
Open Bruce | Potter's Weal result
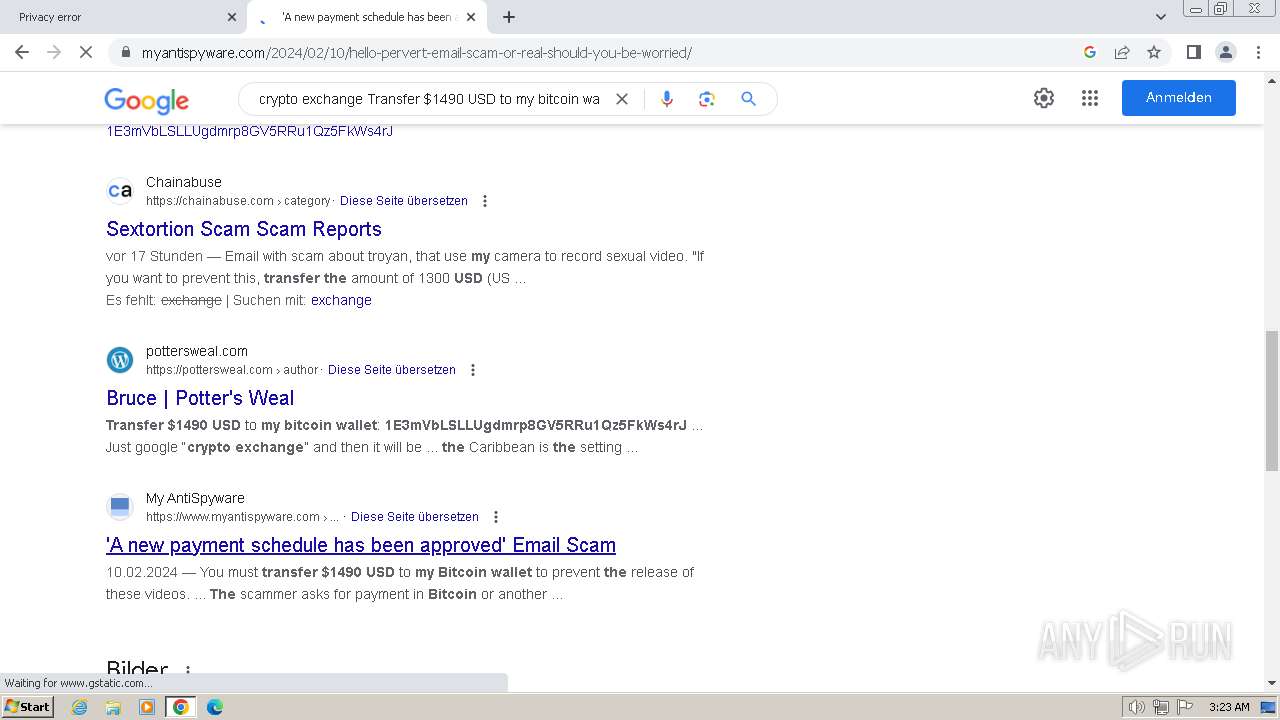200,398
